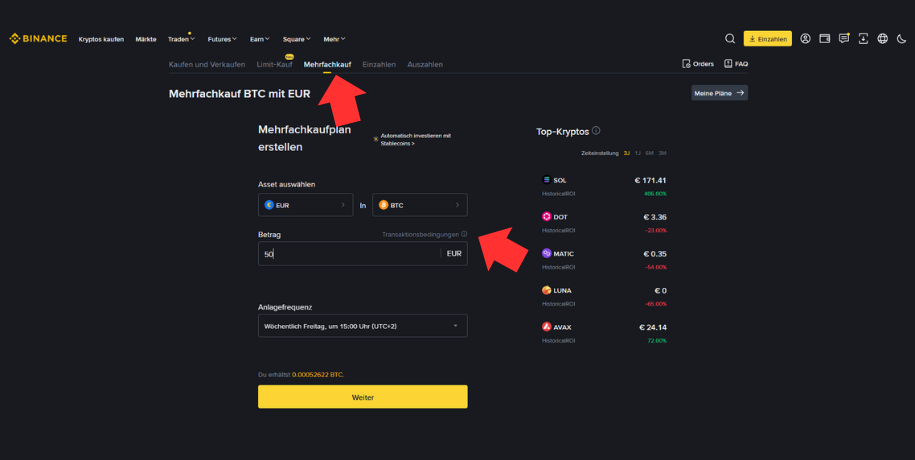This screenshot has height=460, width=915.
Task: Open Meine Pläne button
Action: [720, 93]
